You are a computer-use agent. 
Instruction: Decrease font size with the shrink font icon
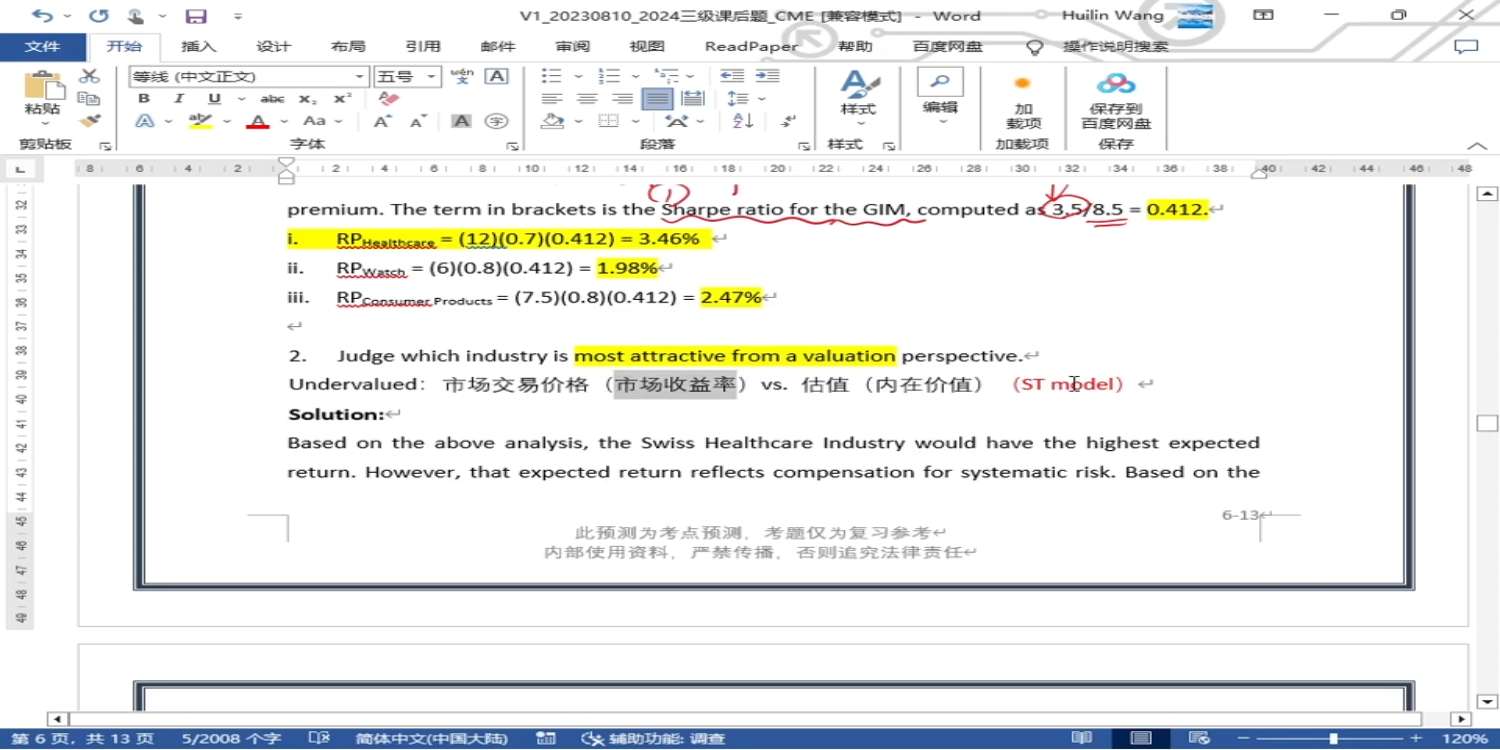(x=418, y=121)
